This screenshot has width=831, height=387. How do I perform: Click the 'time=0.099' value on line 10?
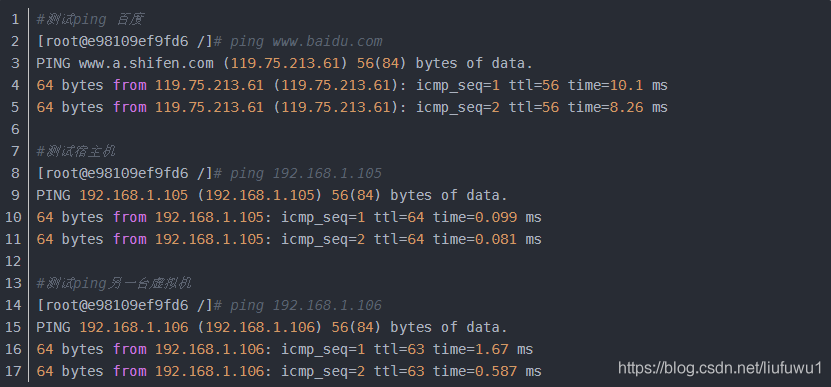(x=474, y=217)
